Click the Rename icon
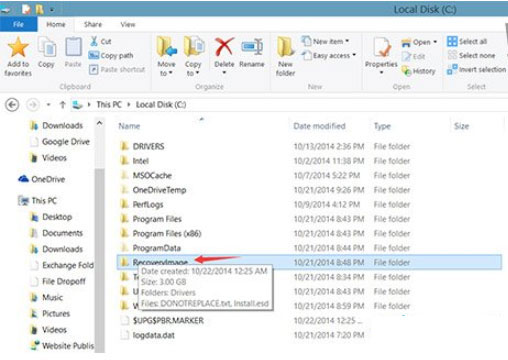The height and width of the screenshot is (360, 508). (252, 47)
